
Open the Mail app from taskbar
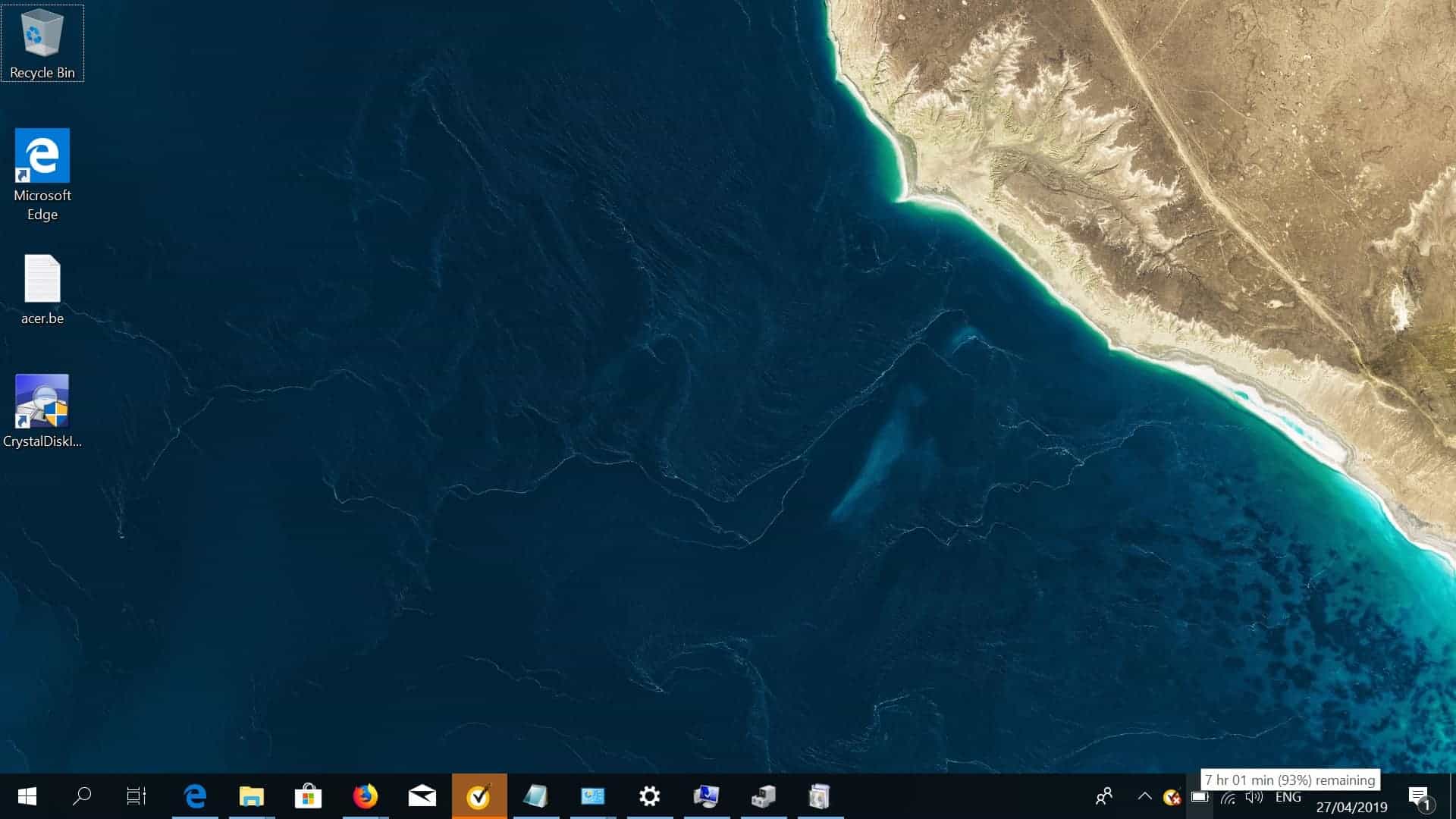click(422, 796)
